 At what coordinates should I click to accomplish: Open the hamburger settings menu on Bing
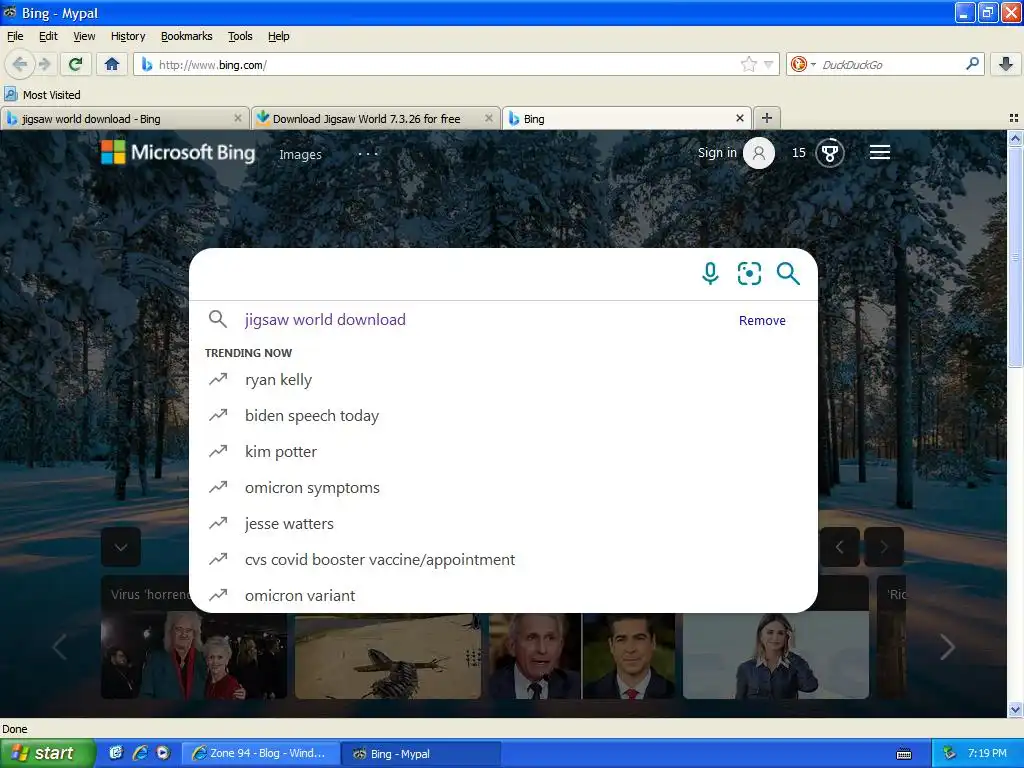pyautogui.click(x=880, y=153)
